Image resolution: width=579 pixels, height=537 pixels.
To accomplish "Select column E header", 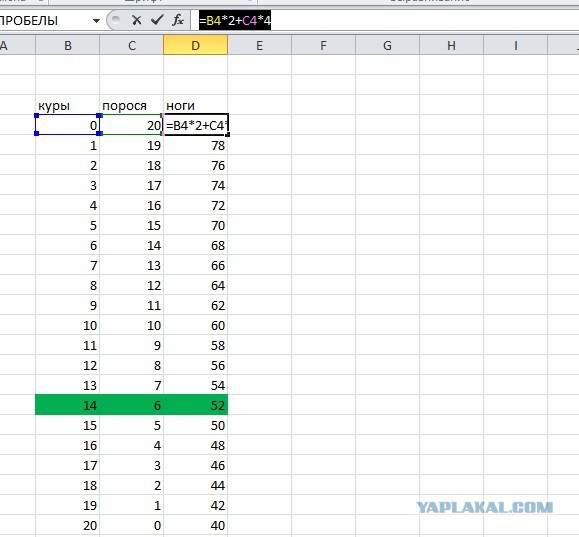I will click(260, 45).
